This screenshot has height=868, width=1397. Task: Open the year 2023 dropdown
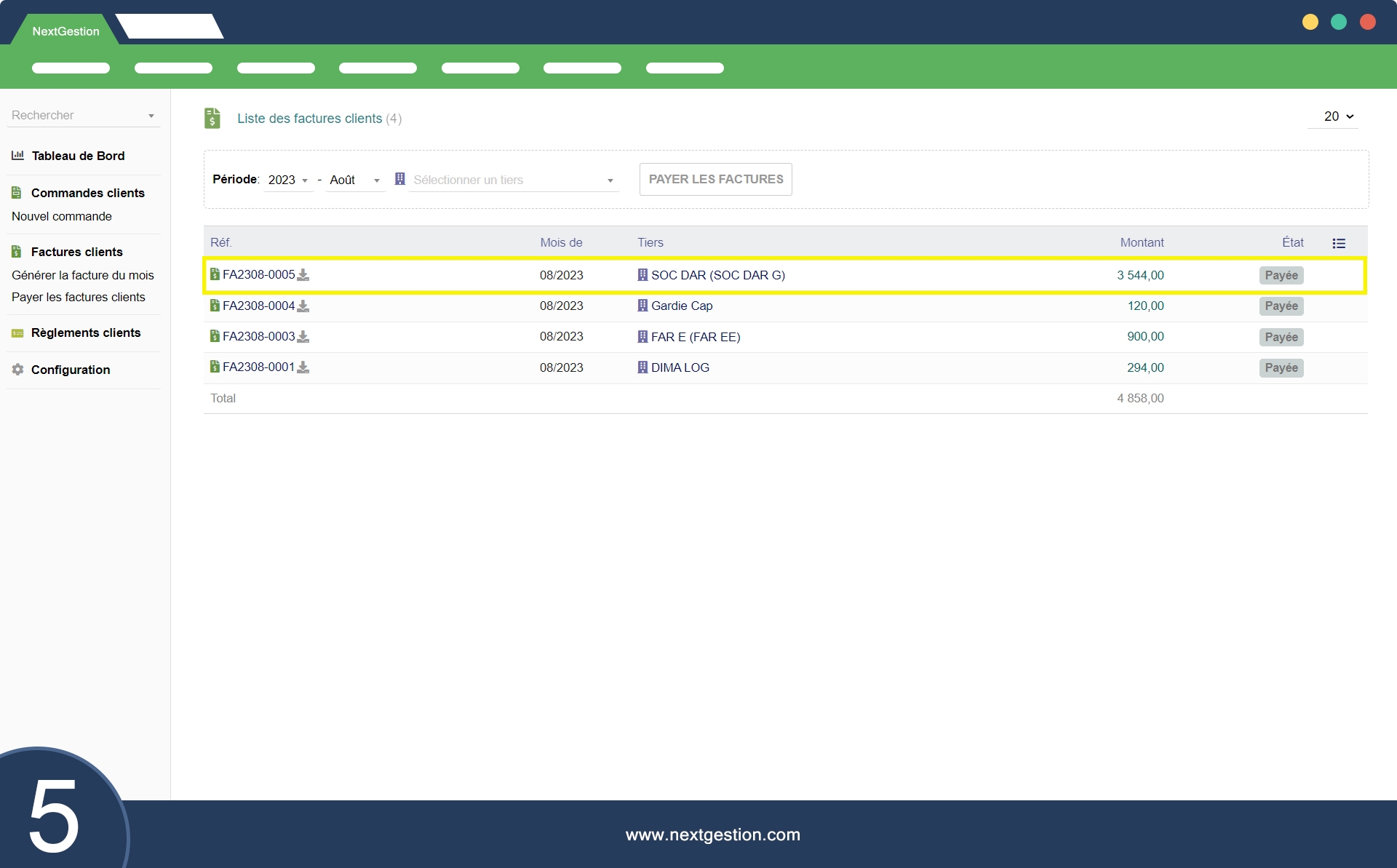point(288,180)
